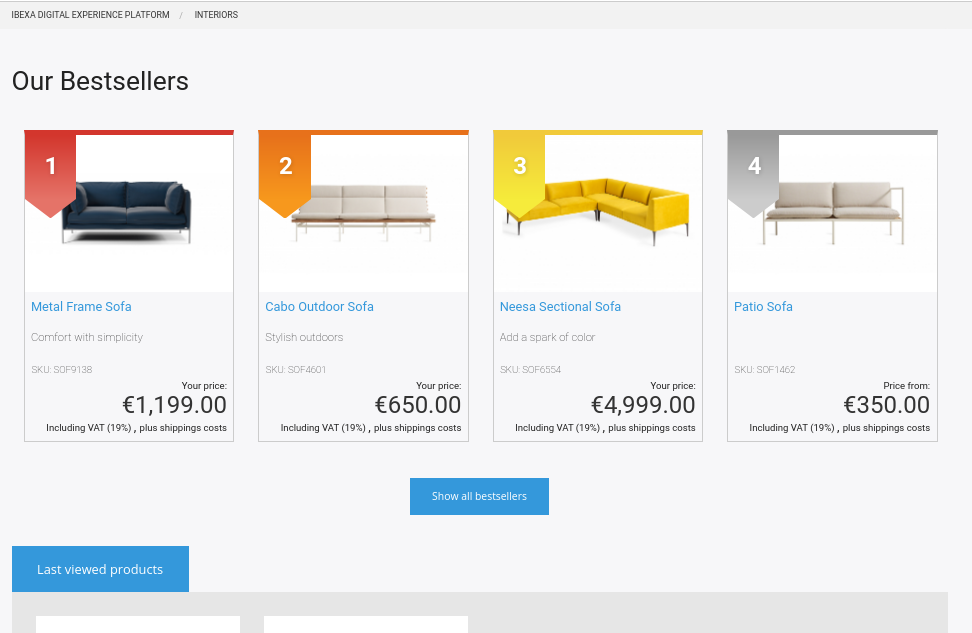Click the second last-viewed product card
Screen dimensions: 972x633
tap(366, 624)
